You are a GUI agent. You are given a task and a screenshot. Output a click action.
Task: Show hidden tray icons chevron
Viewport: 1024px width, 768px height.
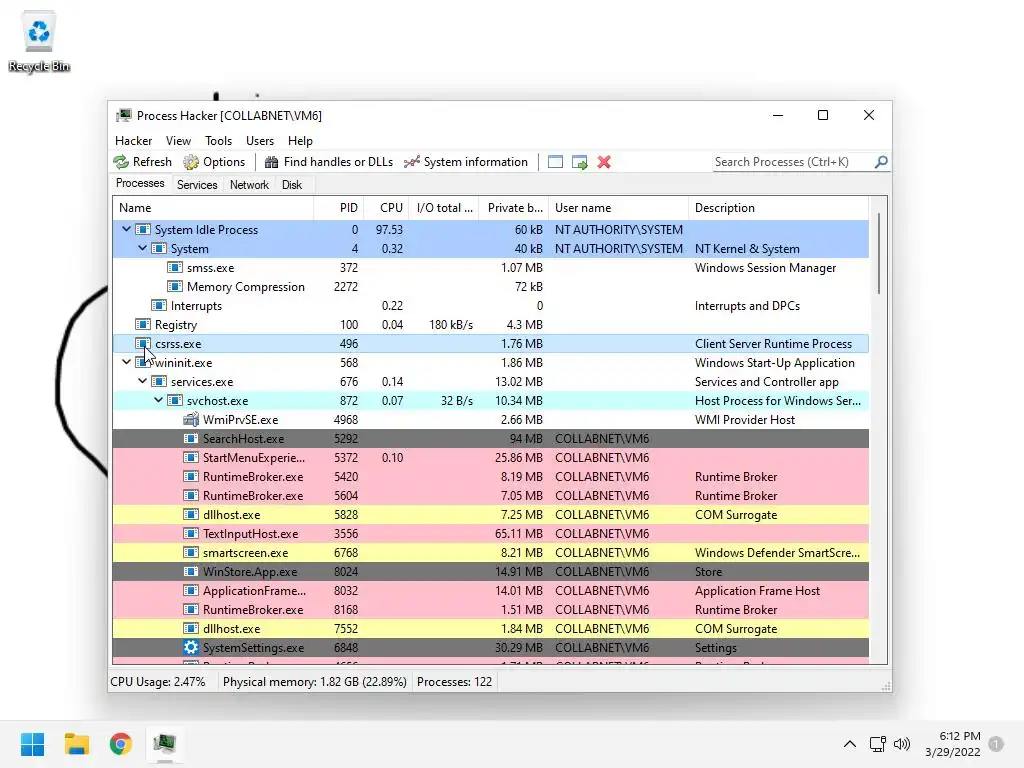tap(850, 744)
